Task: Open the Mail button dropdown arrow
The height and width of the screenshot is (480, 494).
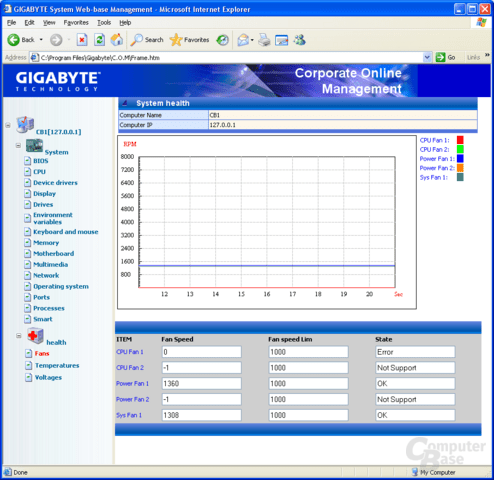Action: [252, 40]
